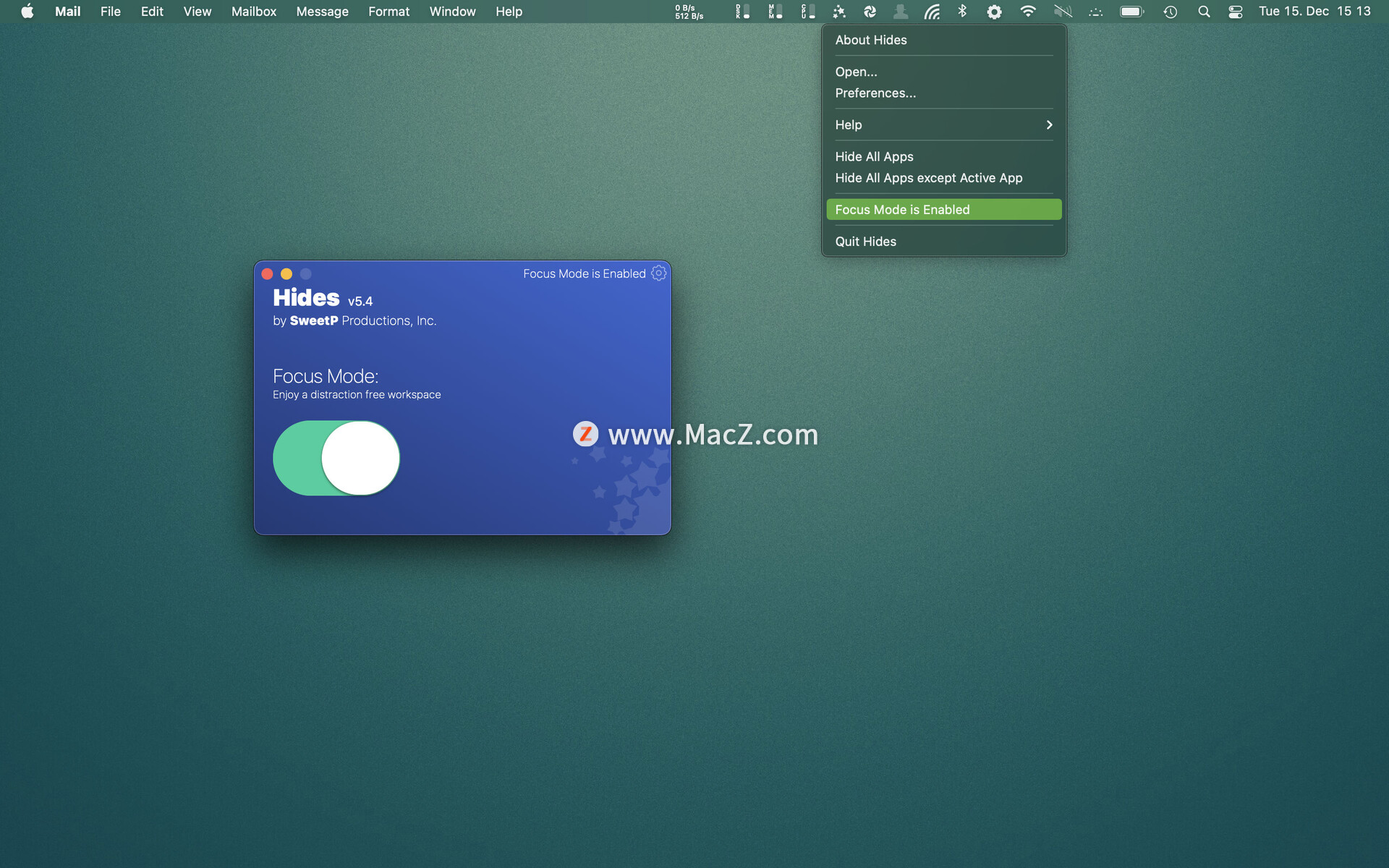Open the Wi-Fi menu
Viewport: 1389px width, 868px height.
click(x=1027, y=12)
